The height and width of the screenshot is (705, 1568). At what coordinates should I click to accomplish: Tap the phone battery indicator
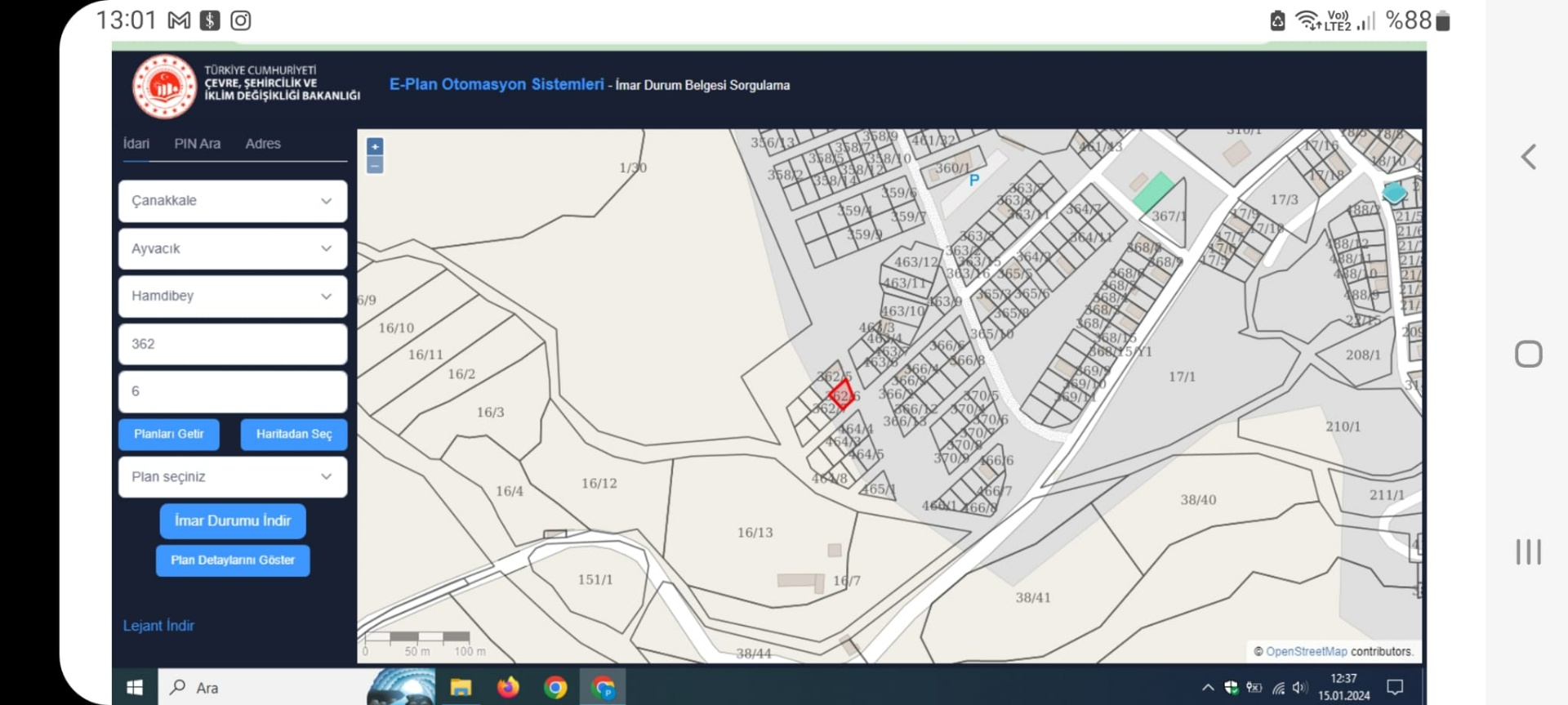point(1443,20)
